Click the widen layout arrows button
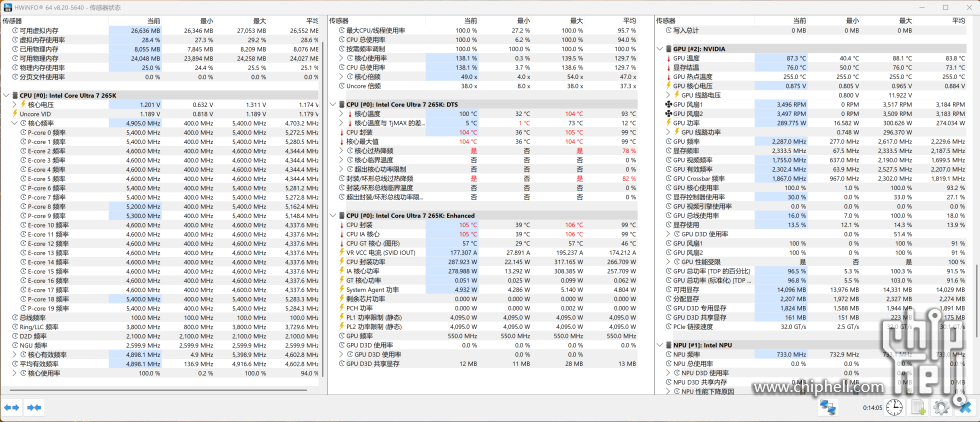The image size is (980, 422). 12,408
